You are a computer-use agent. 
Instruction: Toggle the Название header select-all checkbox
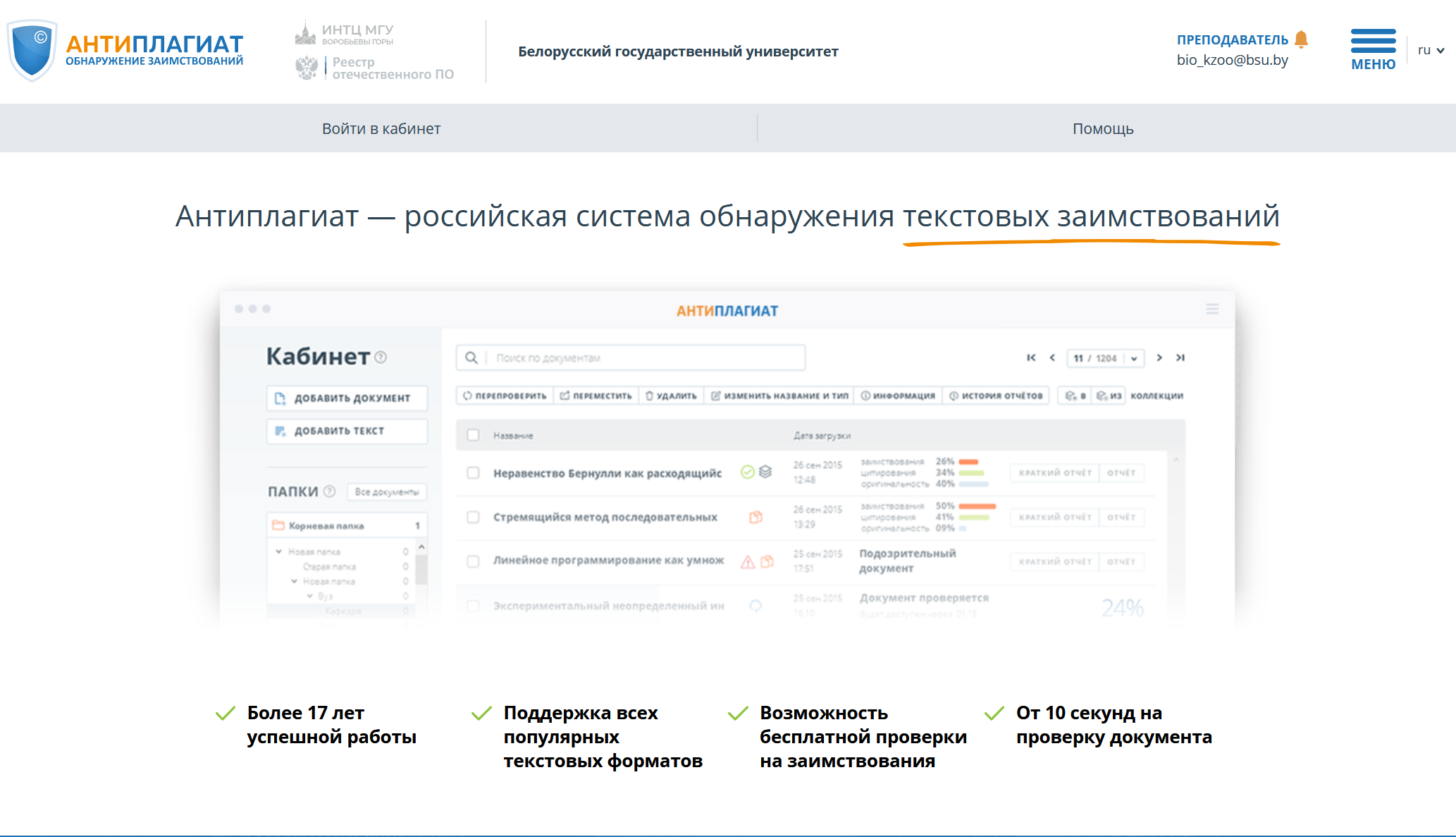tap(474, 435)
